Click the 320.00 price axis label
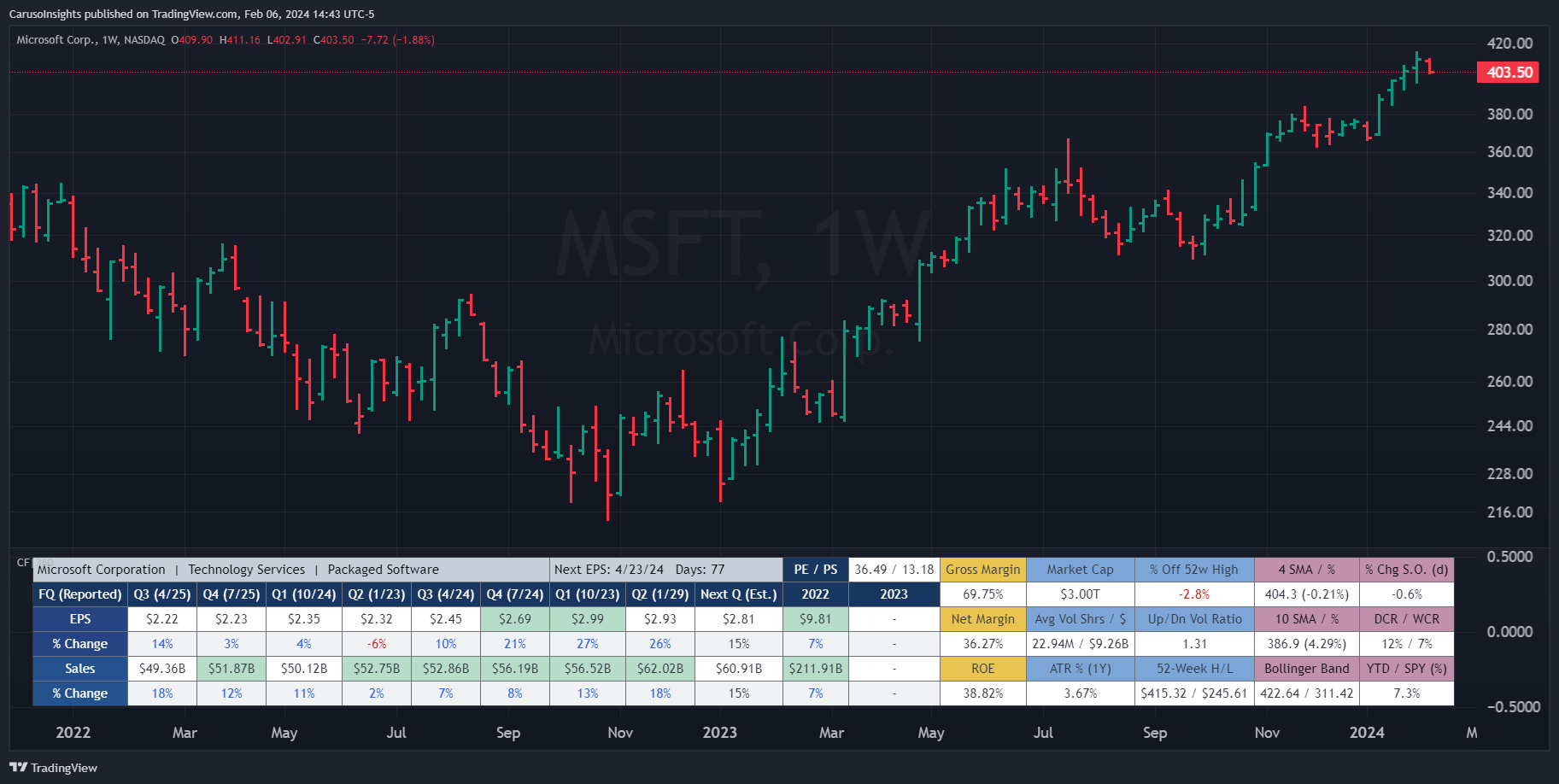 pos(1509,236)
